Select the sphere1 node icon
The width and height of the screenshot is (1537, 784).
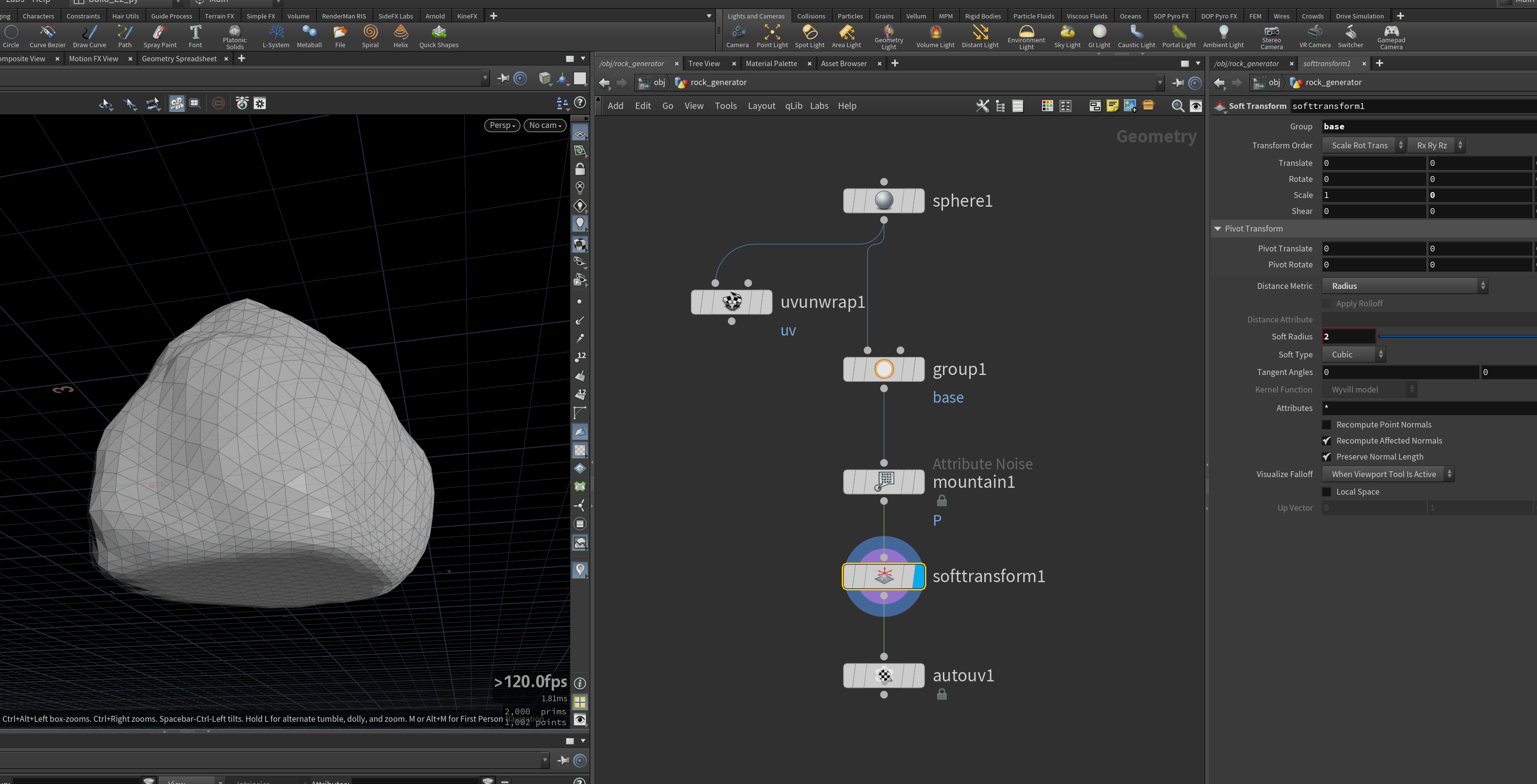click(884, 201)
